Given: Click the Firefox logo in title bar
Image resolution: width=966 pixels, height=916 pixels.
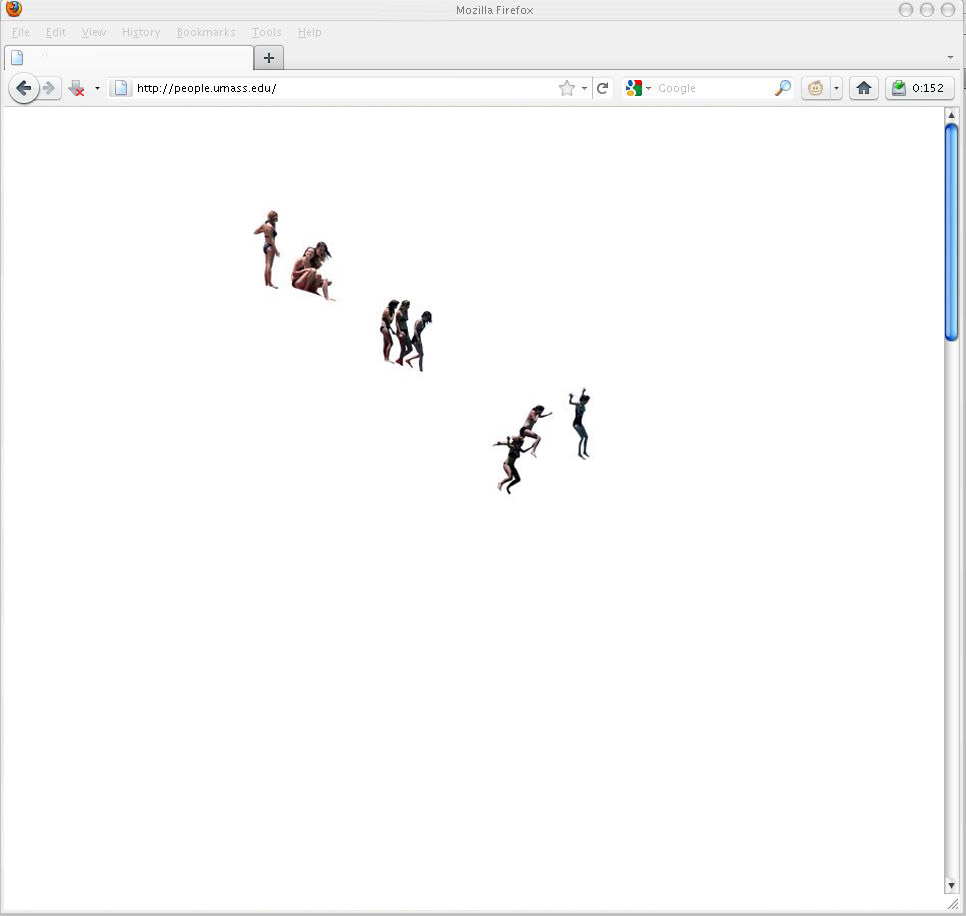Looking at the screenshot, I should click(14, 9).
